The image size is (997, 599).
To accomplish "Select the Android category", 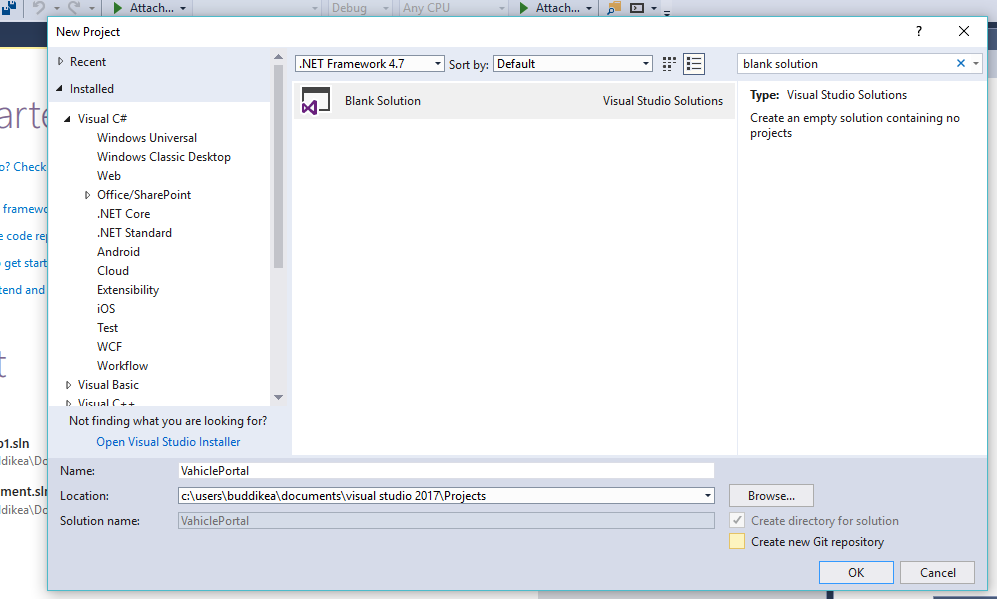I will 118,252.
